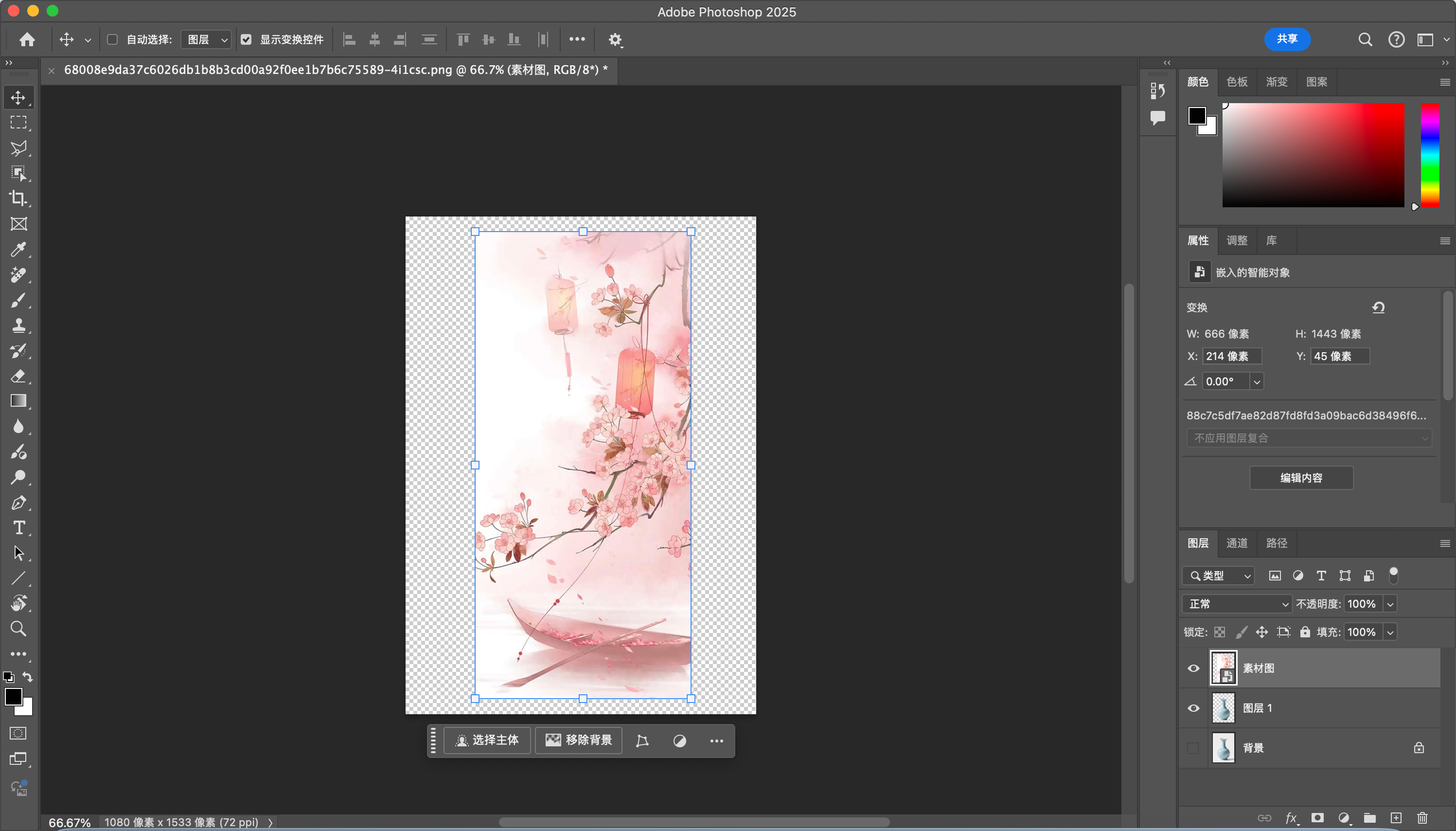The image size is (1456, 831).
Task: Switch to the 通道 tab
Action: [x=1236, y=543]
